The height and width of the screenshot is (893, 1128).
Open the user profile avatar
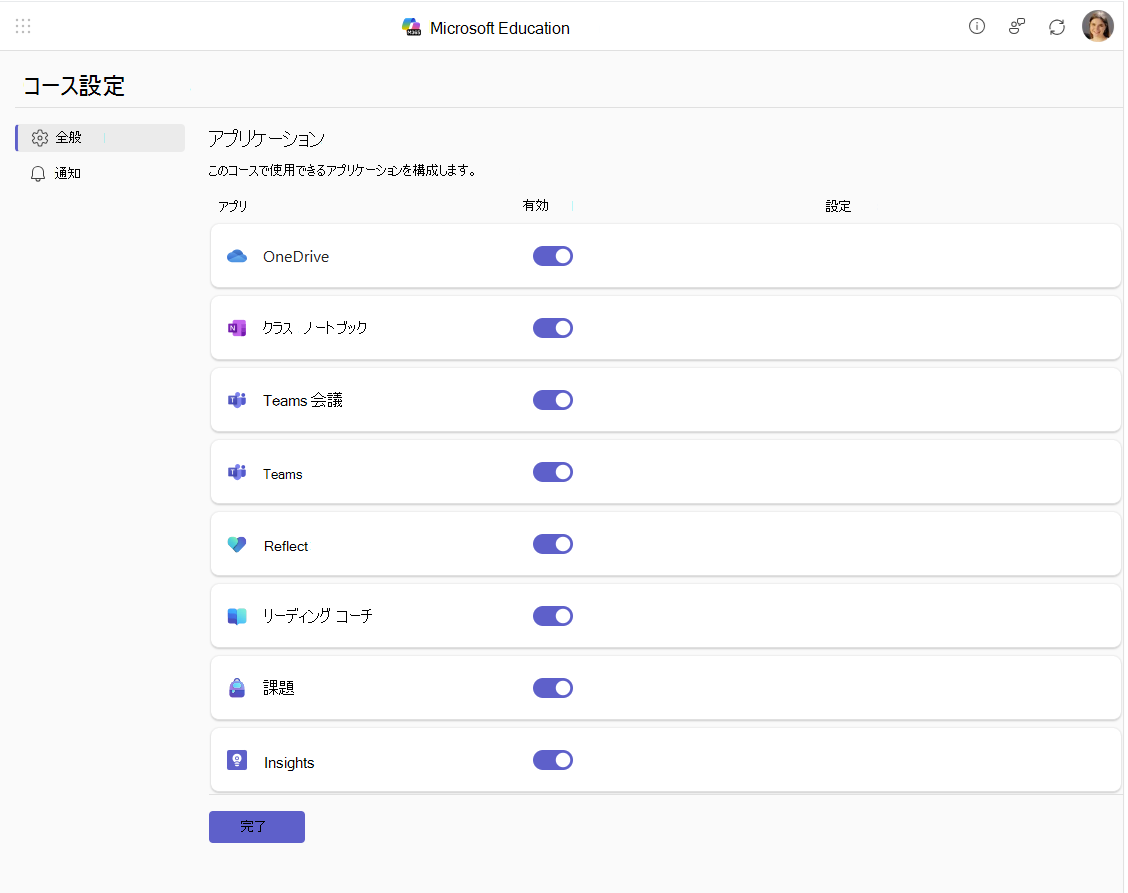click(1097, 27)
